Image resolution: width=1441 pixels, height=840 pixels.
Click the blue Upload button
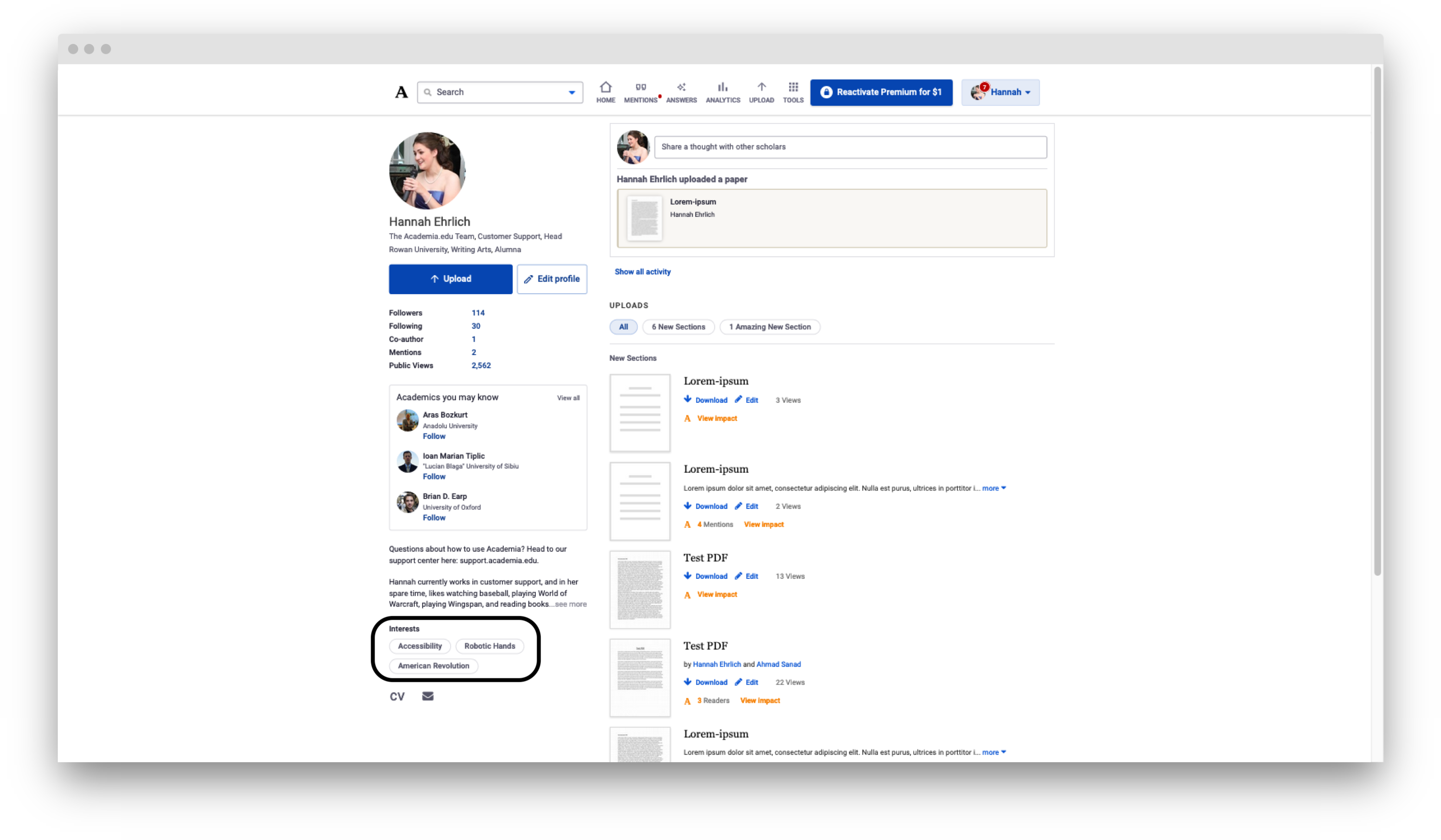[451, 279]
